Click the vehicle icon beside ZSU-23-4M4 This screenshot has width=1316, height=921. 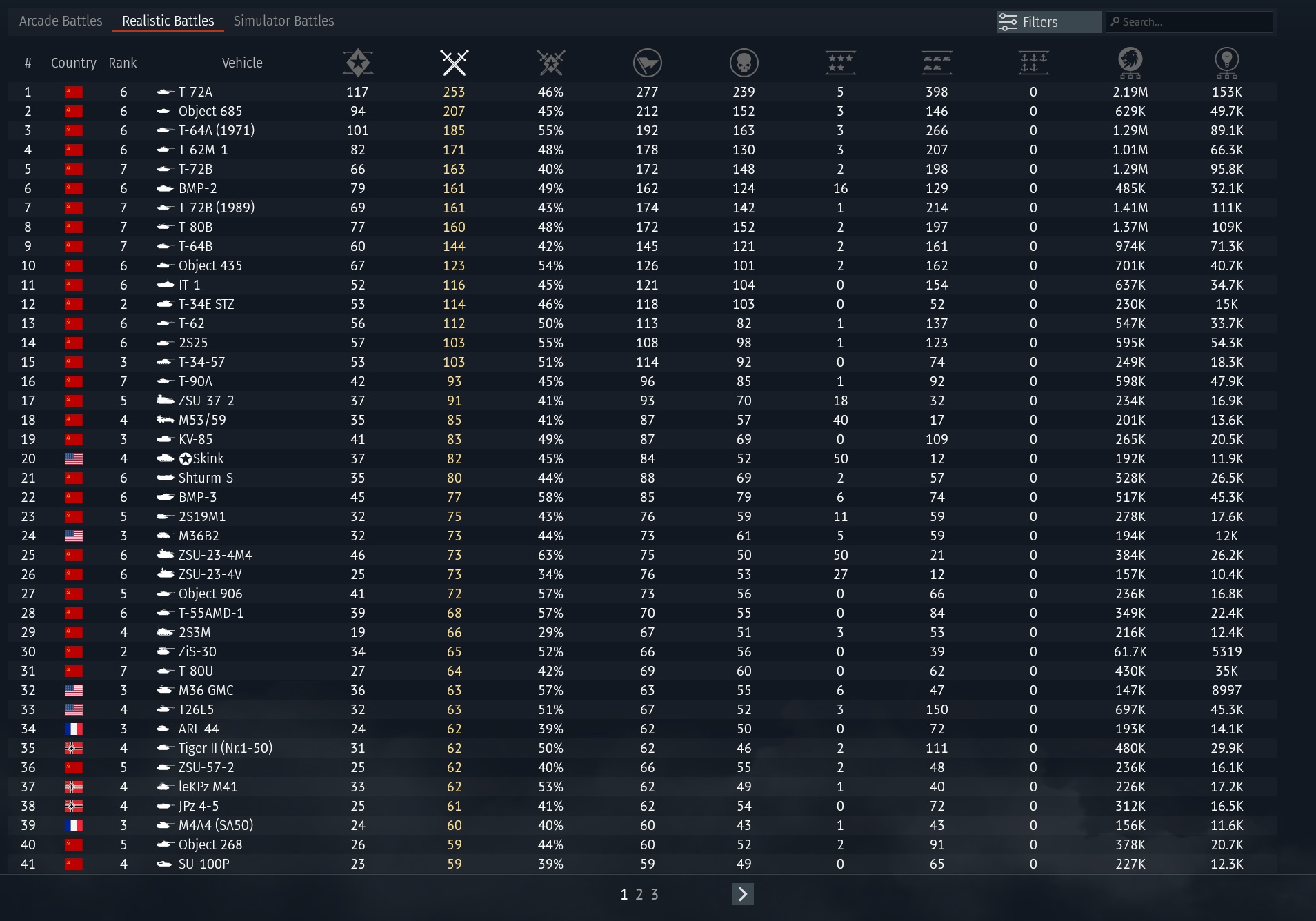164,555
